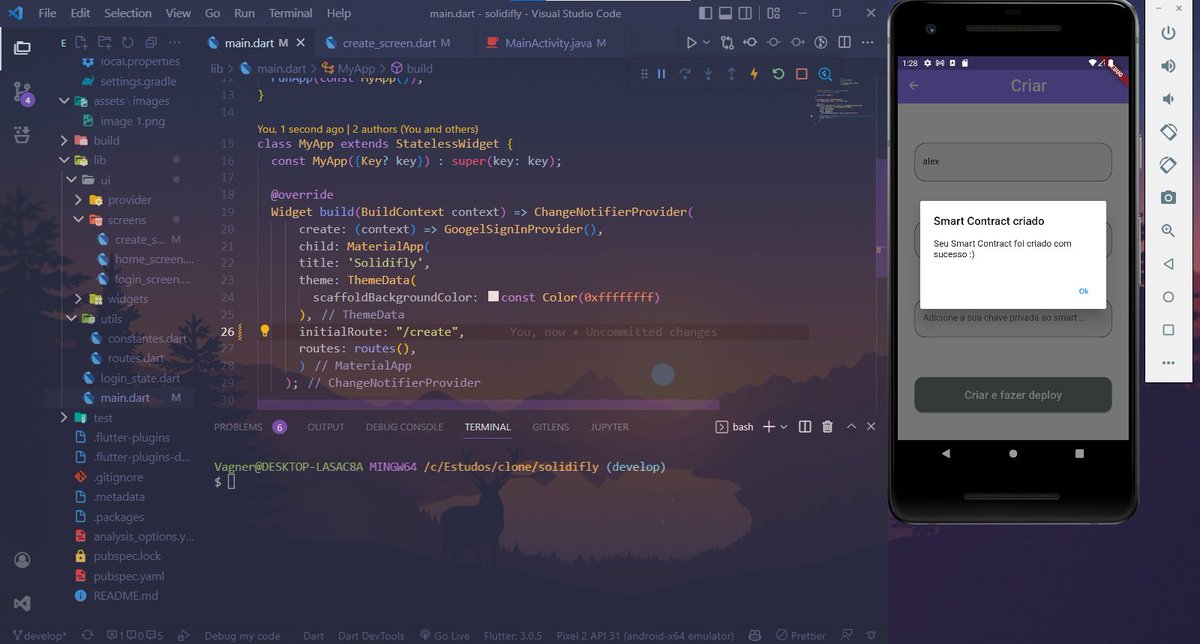Expand the widgets folder
Viewport: 1200px width, 644px height.
point(78,299)
